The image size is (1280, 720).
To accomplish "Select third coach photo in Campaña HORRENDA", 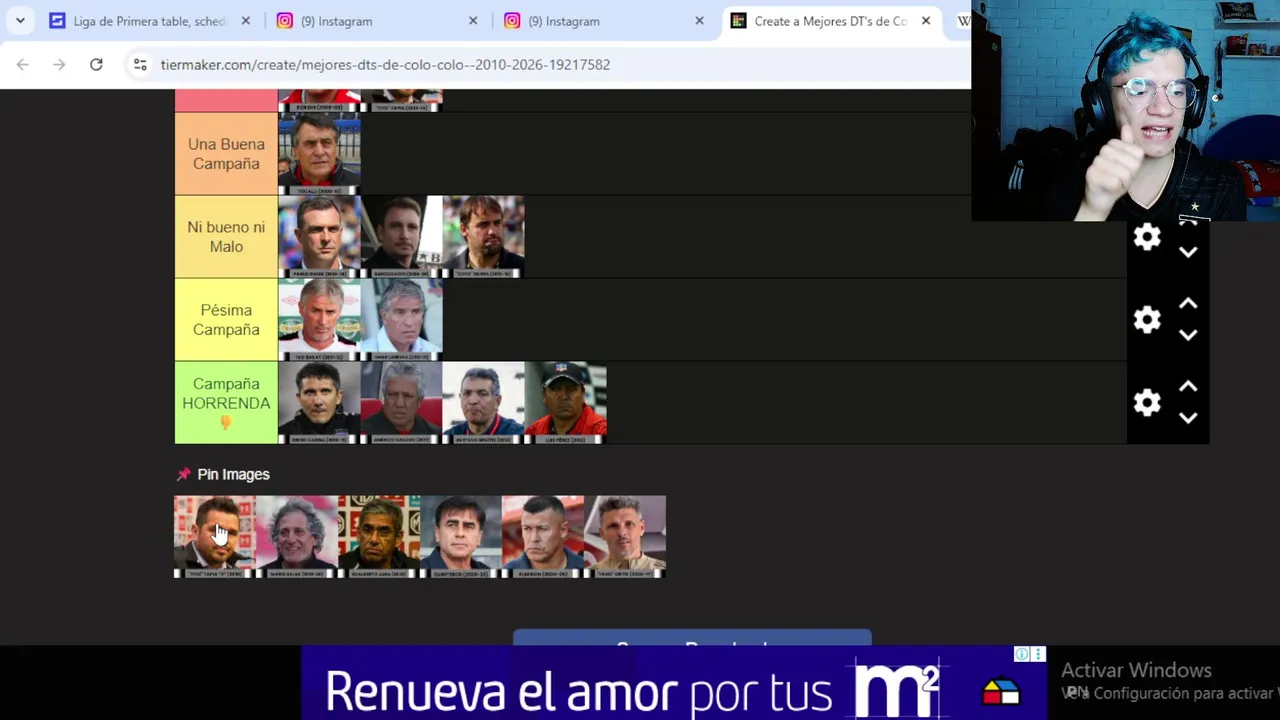I will [x=483, y=403].
